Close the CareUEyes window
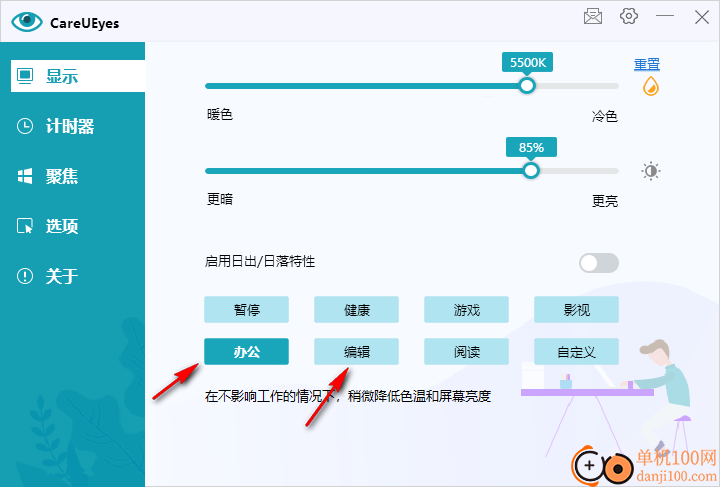Screen dimensions: 720x487 point(702,17)
